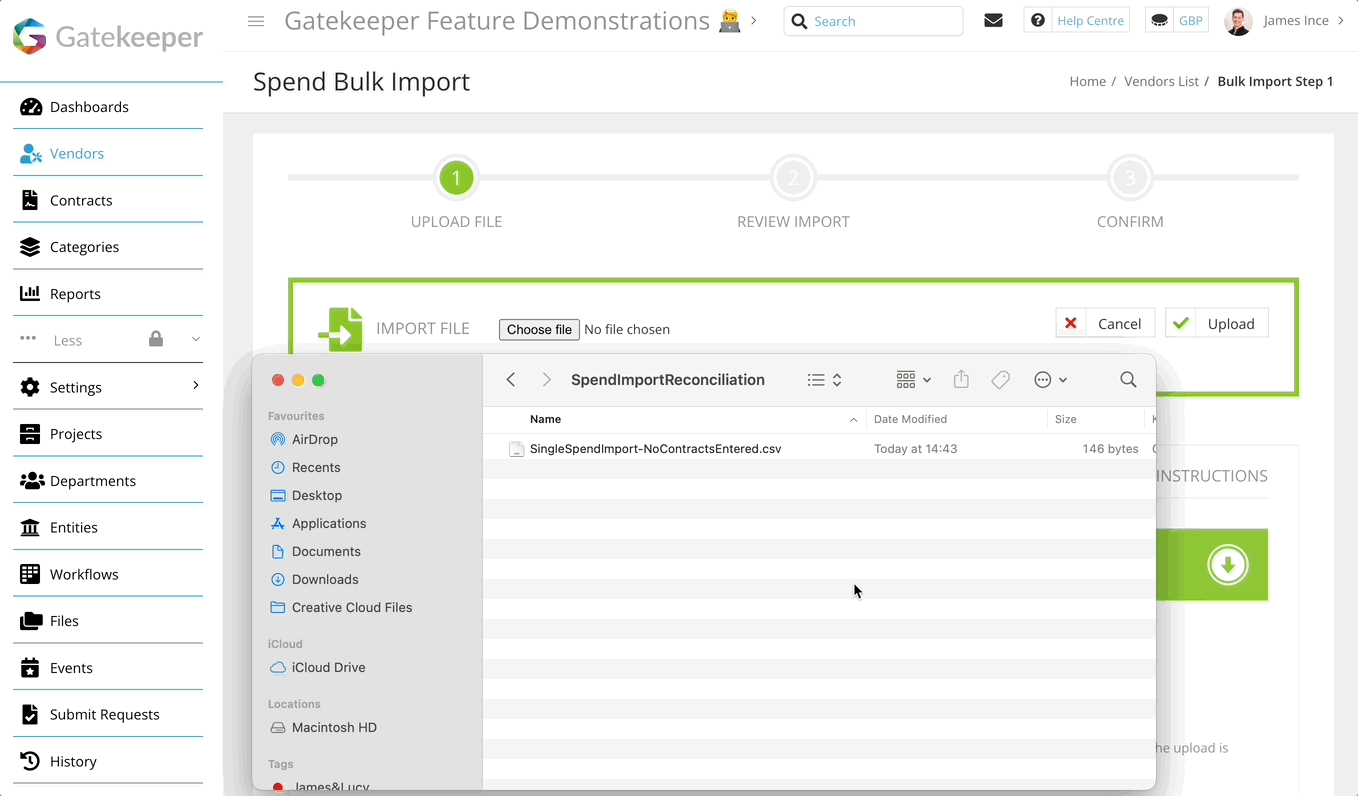Click the red James&Lucy tag swatch

pos(277,787)
